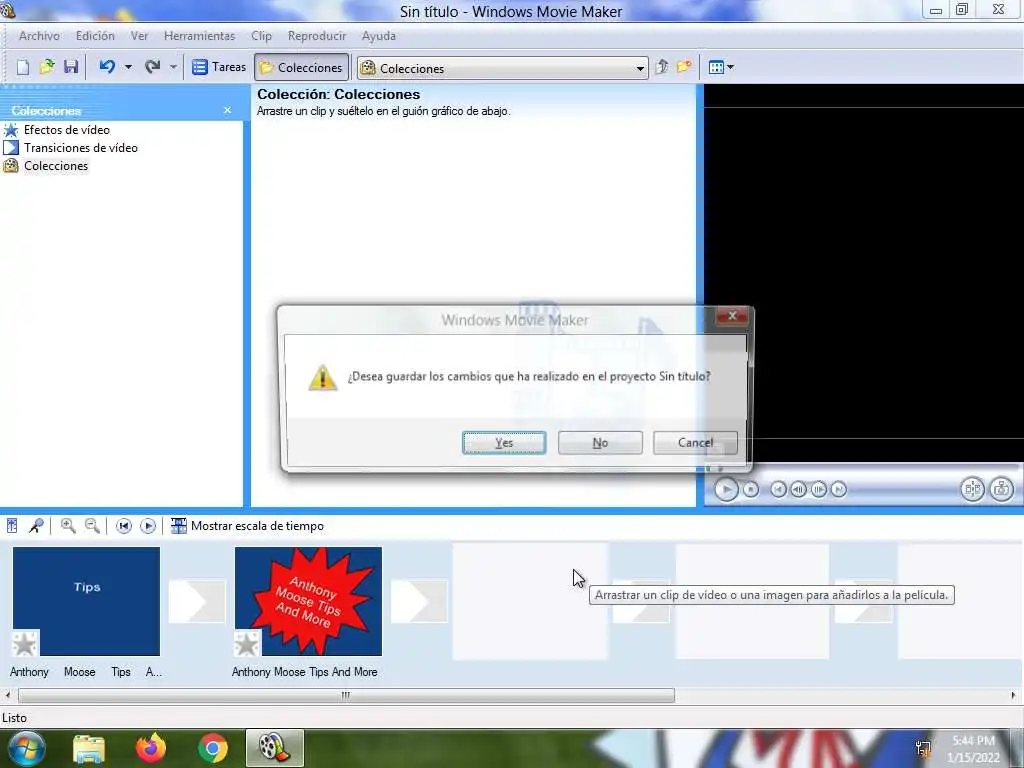The width and height of the screenshot is (1024, 768).
Task: Click the storyboard scroll left arrow
Action: tap(7, 696)
